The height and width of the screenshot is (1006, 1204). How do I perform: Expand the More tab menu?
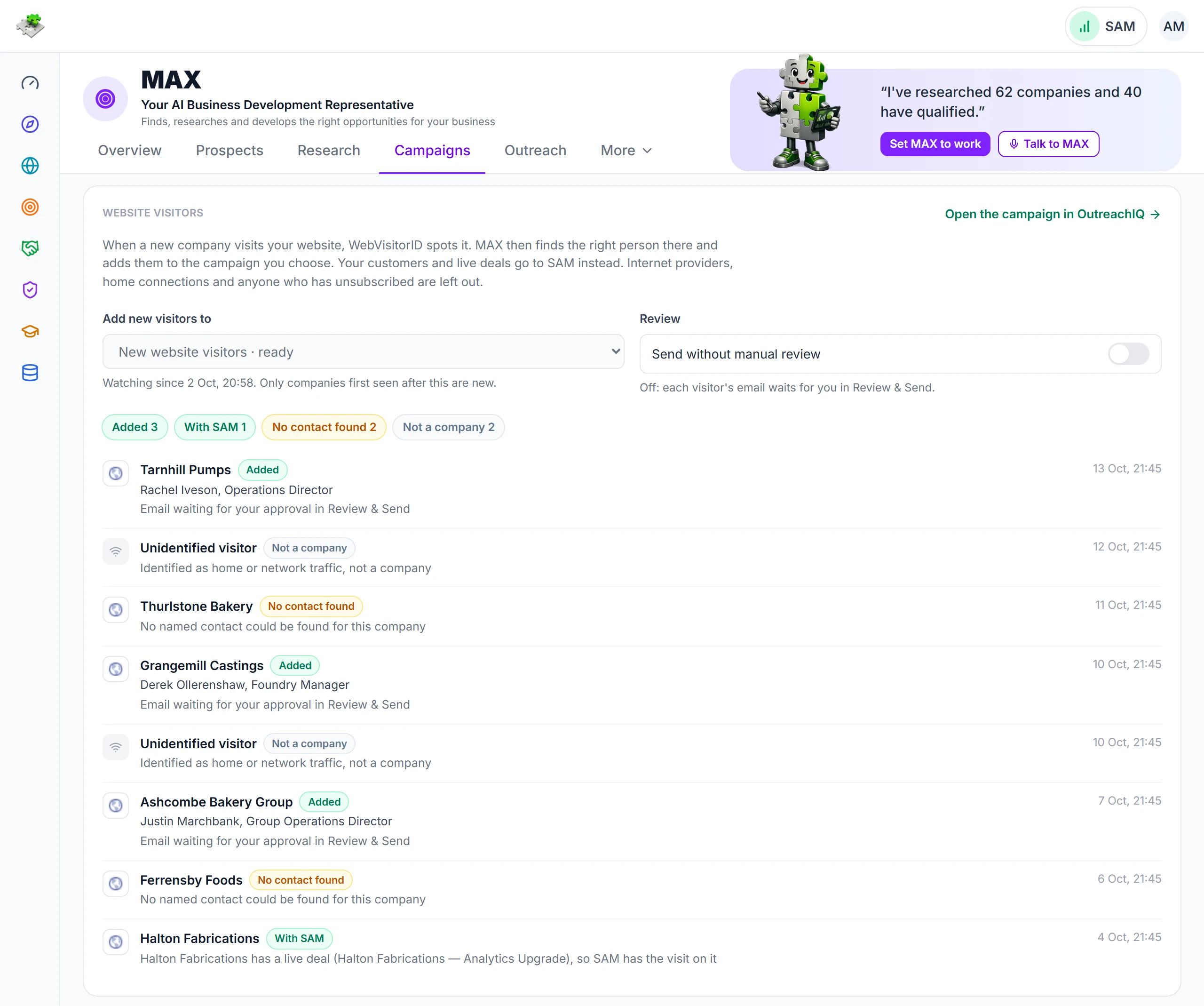[x=626, y=150]
